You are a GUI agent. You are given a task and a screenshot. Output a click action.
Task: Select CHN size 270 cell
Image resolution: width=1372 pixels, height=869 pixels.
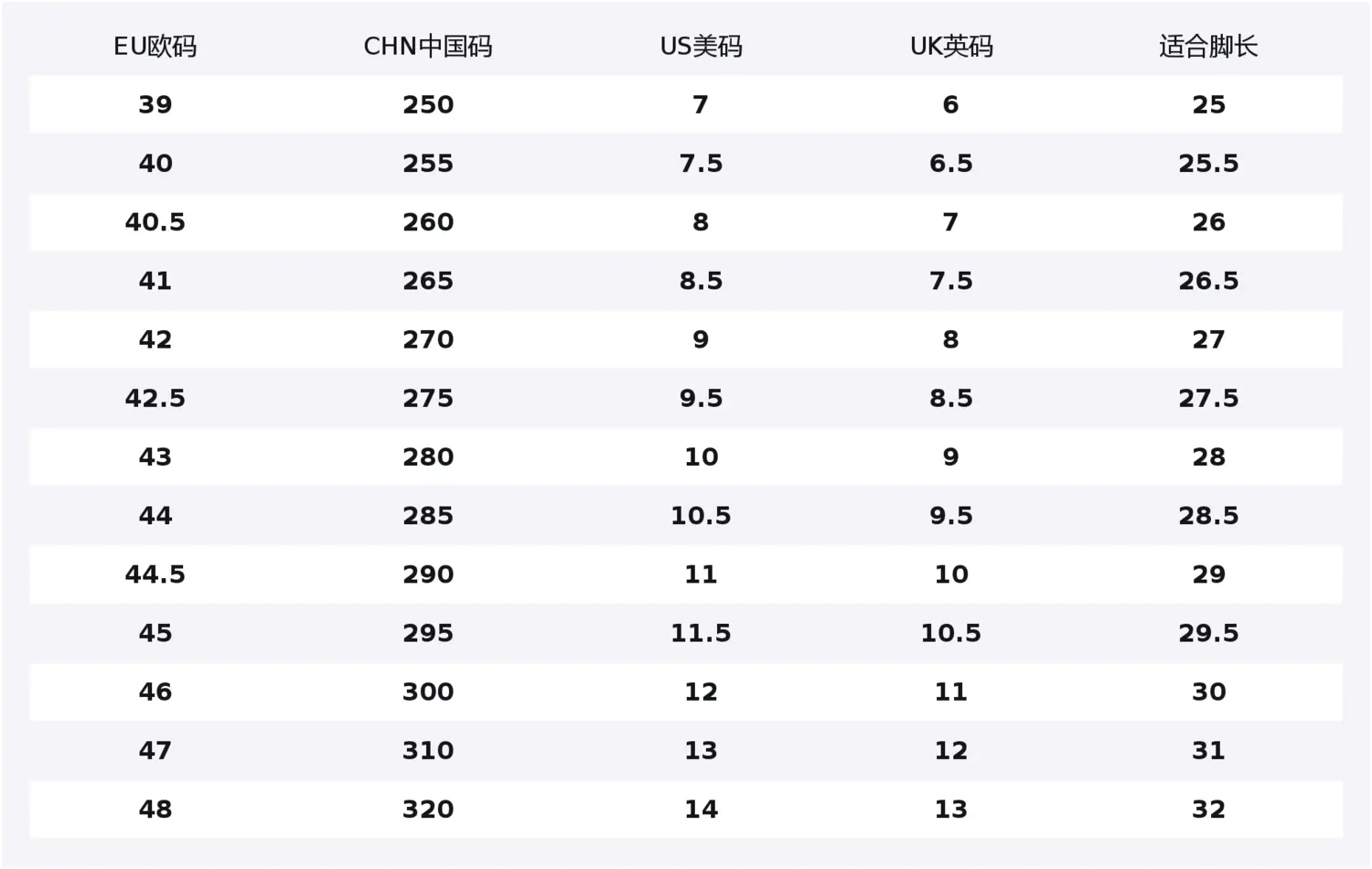click(x=427, y=339)
